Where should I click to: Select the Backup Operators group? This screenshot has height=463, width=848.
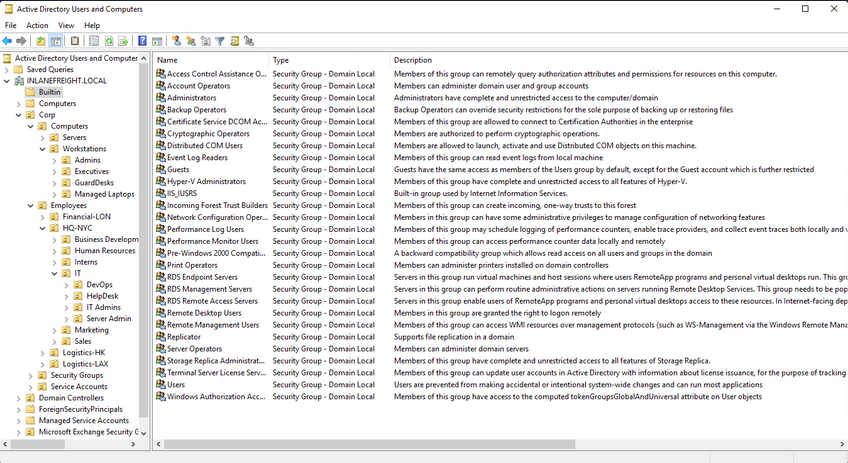pos(196,109)
